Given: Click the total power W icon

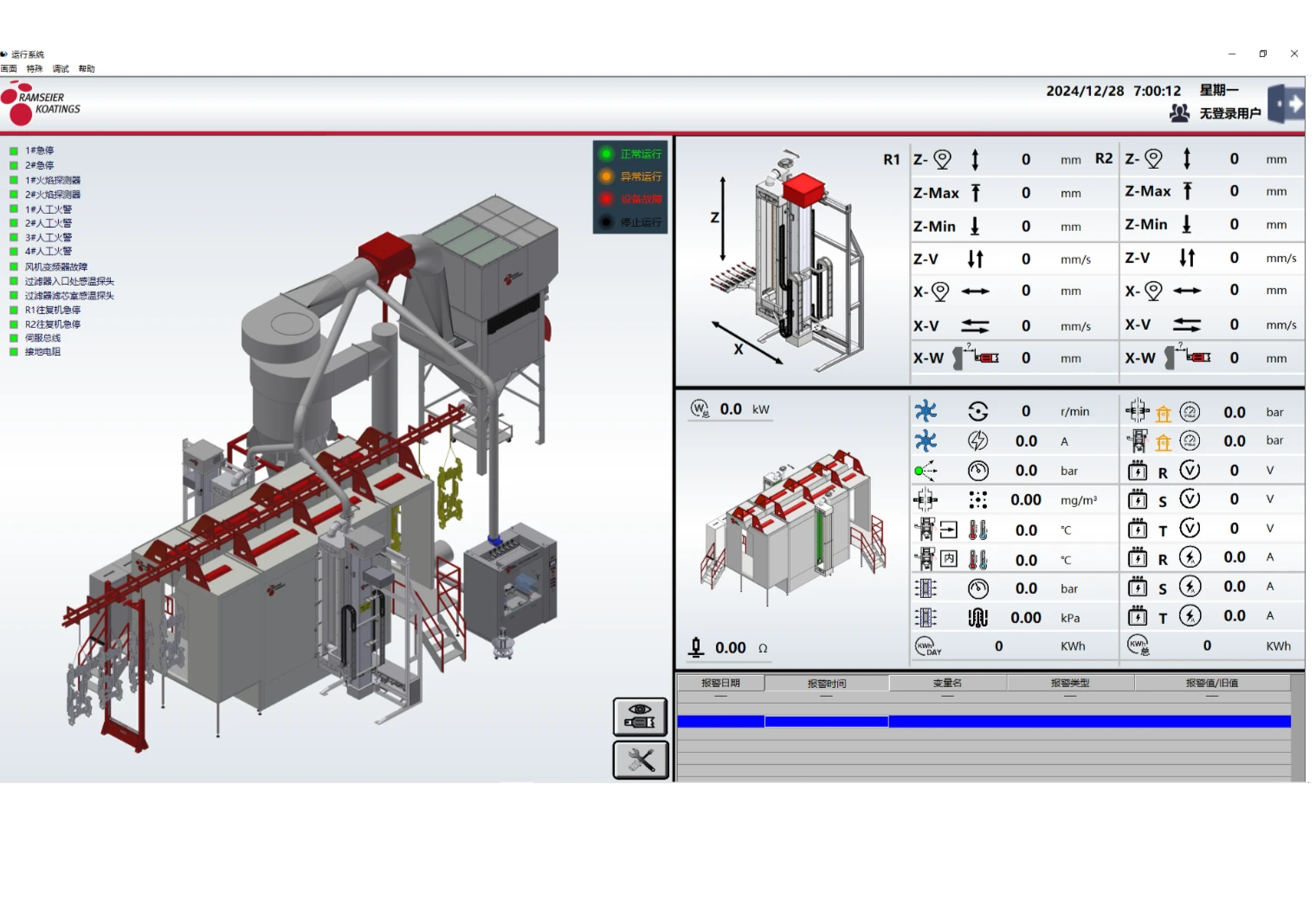Looking at the screenshot, I should [700, 409].
